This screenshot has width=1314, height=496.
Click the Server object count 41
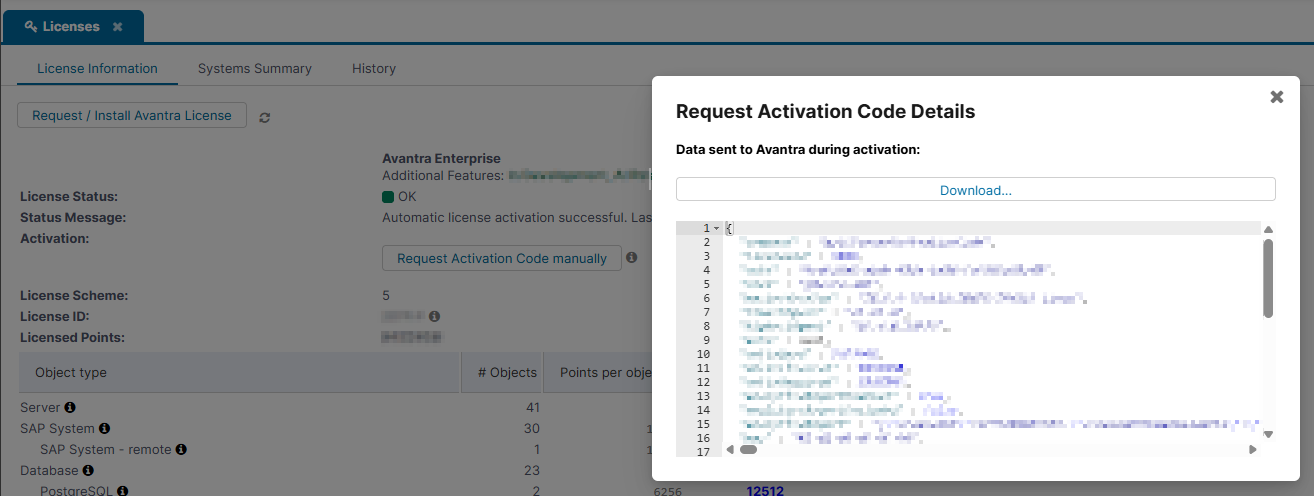[532, 408]
